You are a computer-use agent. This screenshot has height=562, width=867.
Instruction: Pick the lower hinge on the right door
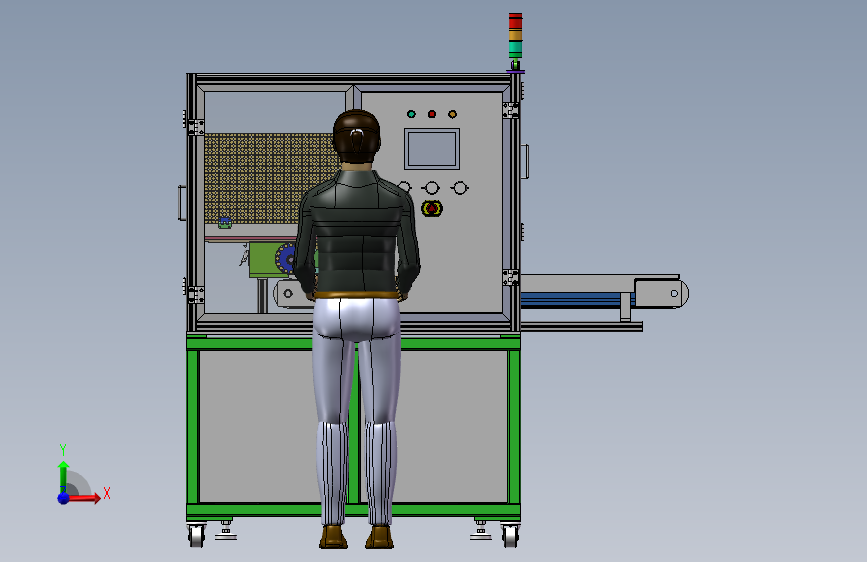click(x=510, y=278)
